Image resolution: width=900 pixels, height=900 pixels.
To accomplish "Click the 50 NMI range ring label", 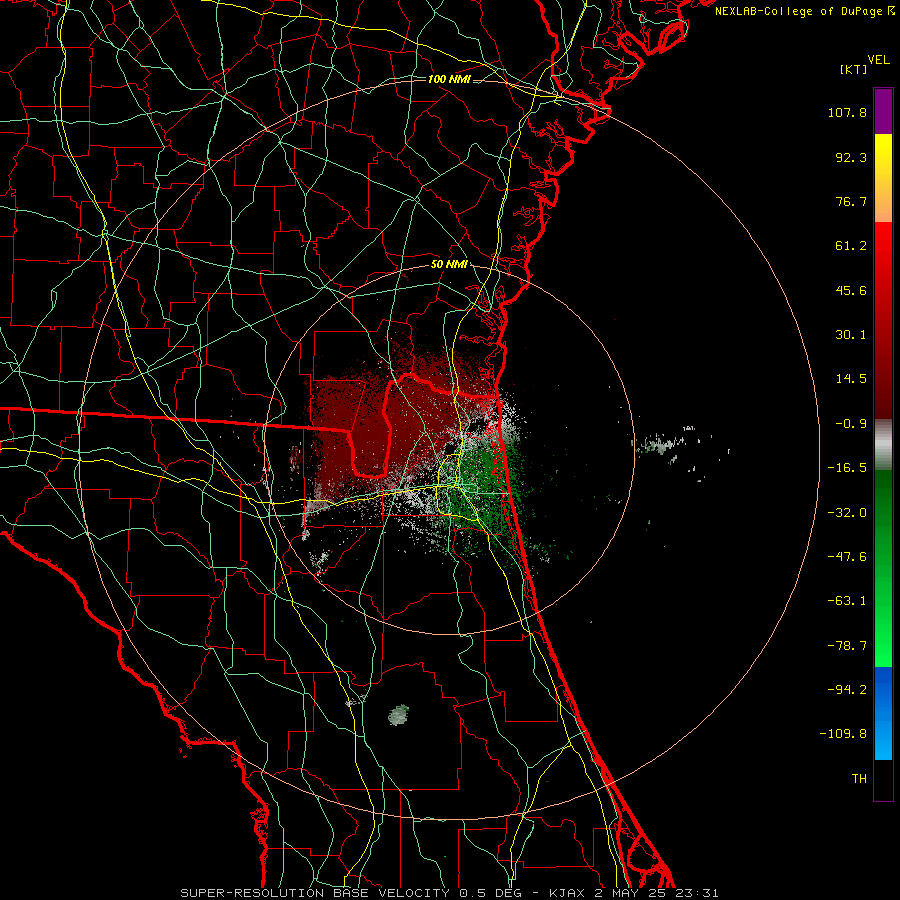I will coord(449,265).
